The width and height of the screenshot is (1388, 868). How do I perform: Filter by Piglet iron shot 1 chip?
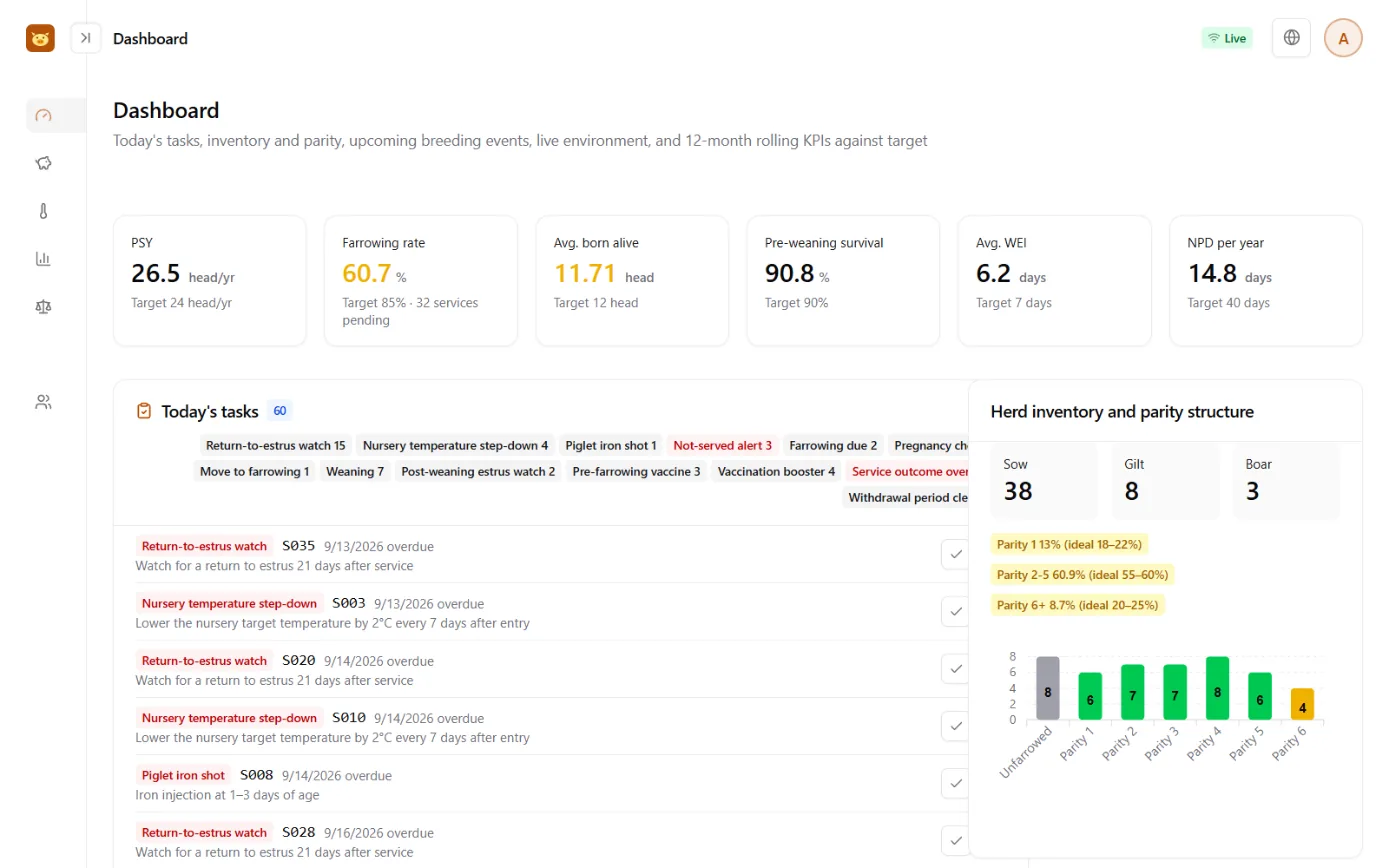pyautogui.click(x=611, y=445)
